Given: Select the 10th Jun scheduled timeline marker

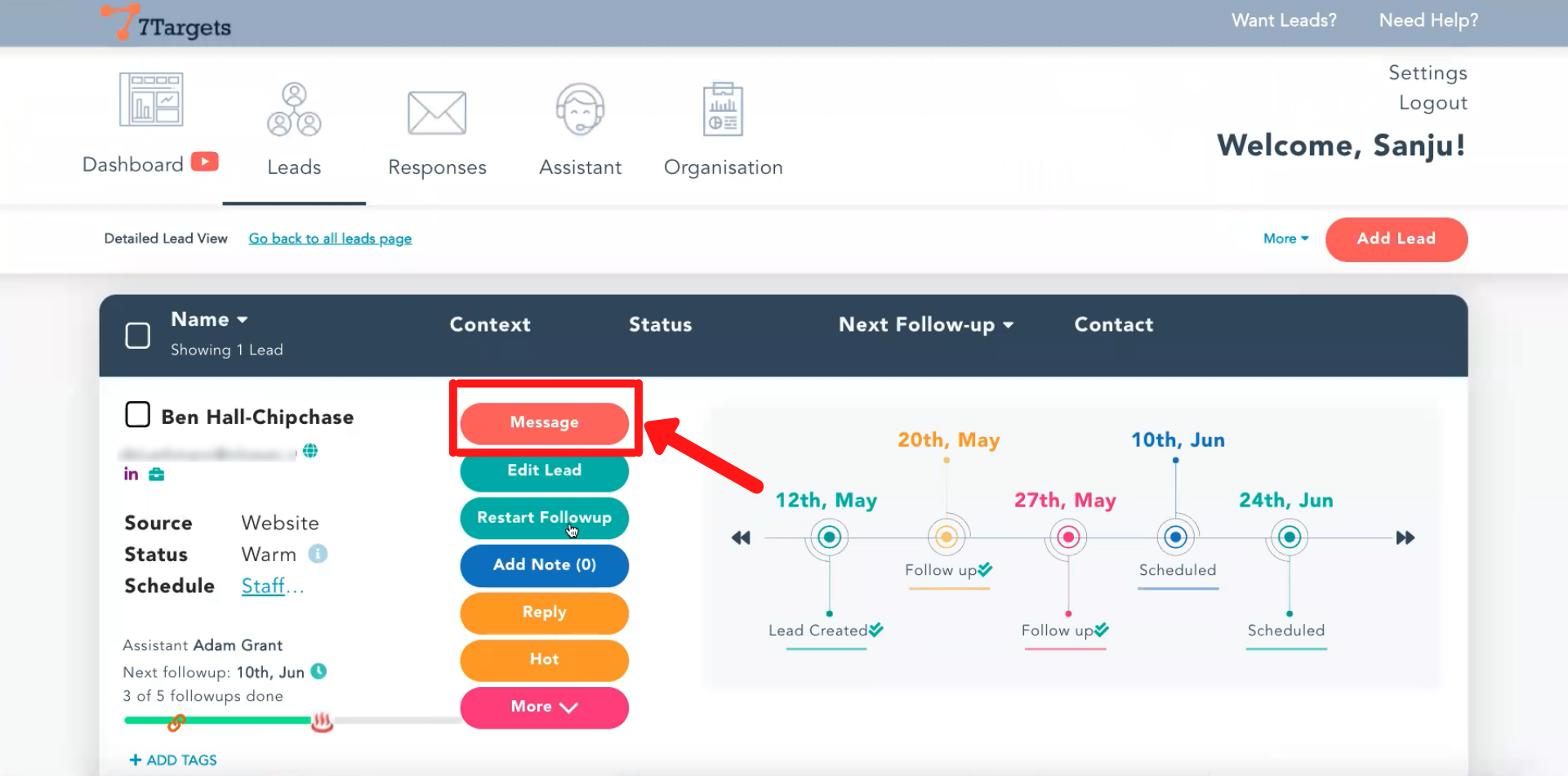Looking at the screenshot, I should point(1175,537).
